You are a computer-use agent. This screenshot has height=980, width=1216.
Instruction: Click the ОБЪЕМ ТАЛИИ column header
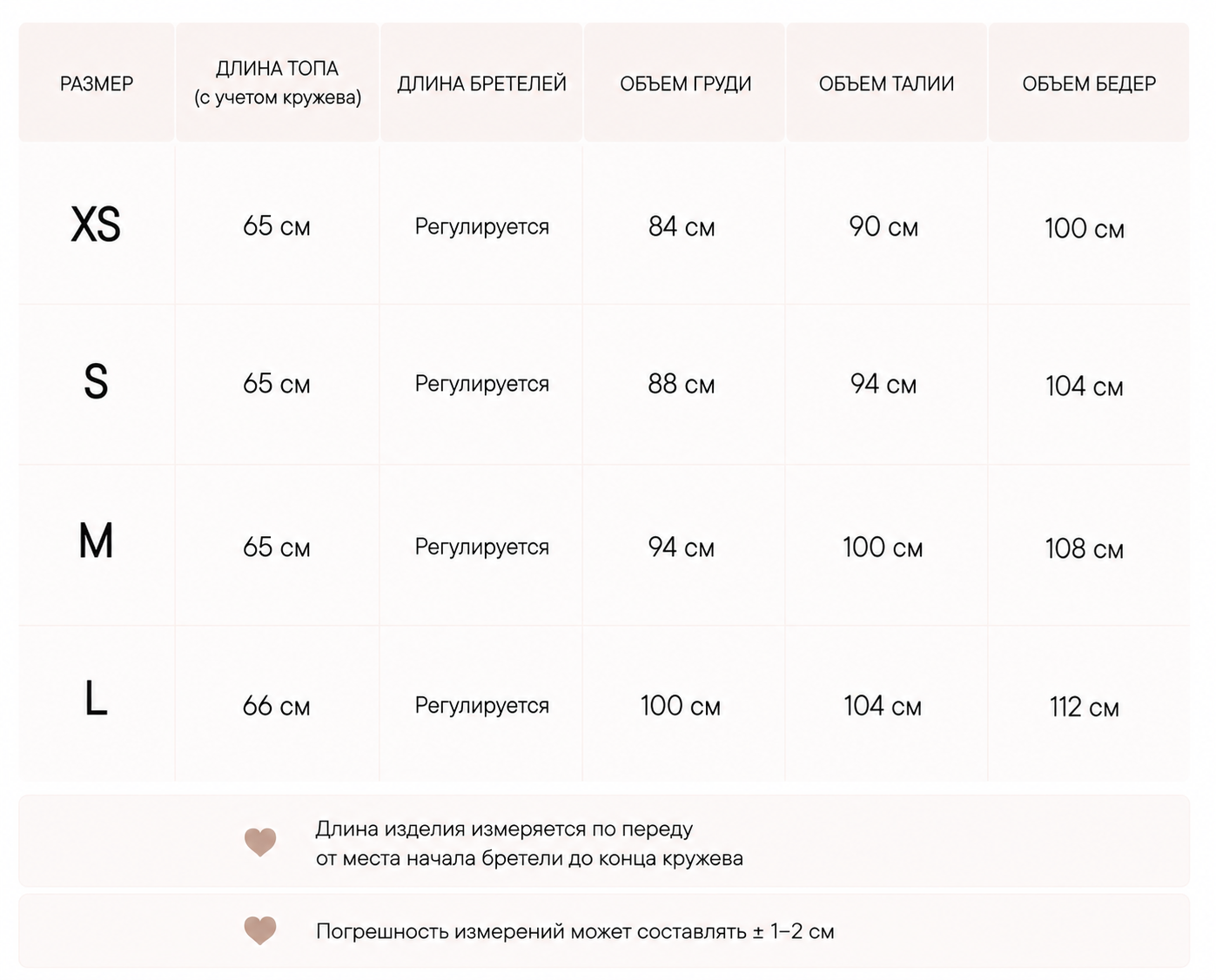886,84
